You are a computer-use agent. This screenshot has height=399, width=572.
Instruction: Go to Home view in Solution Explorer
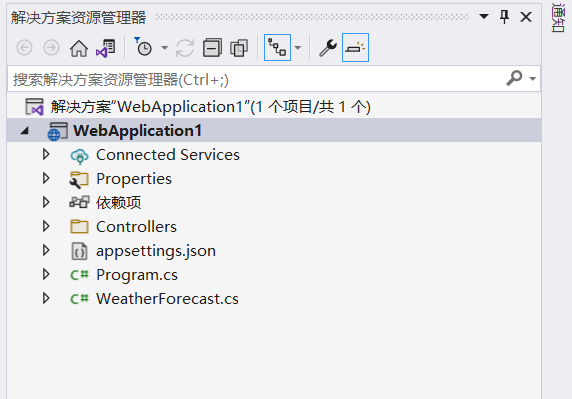pos(79,48)
